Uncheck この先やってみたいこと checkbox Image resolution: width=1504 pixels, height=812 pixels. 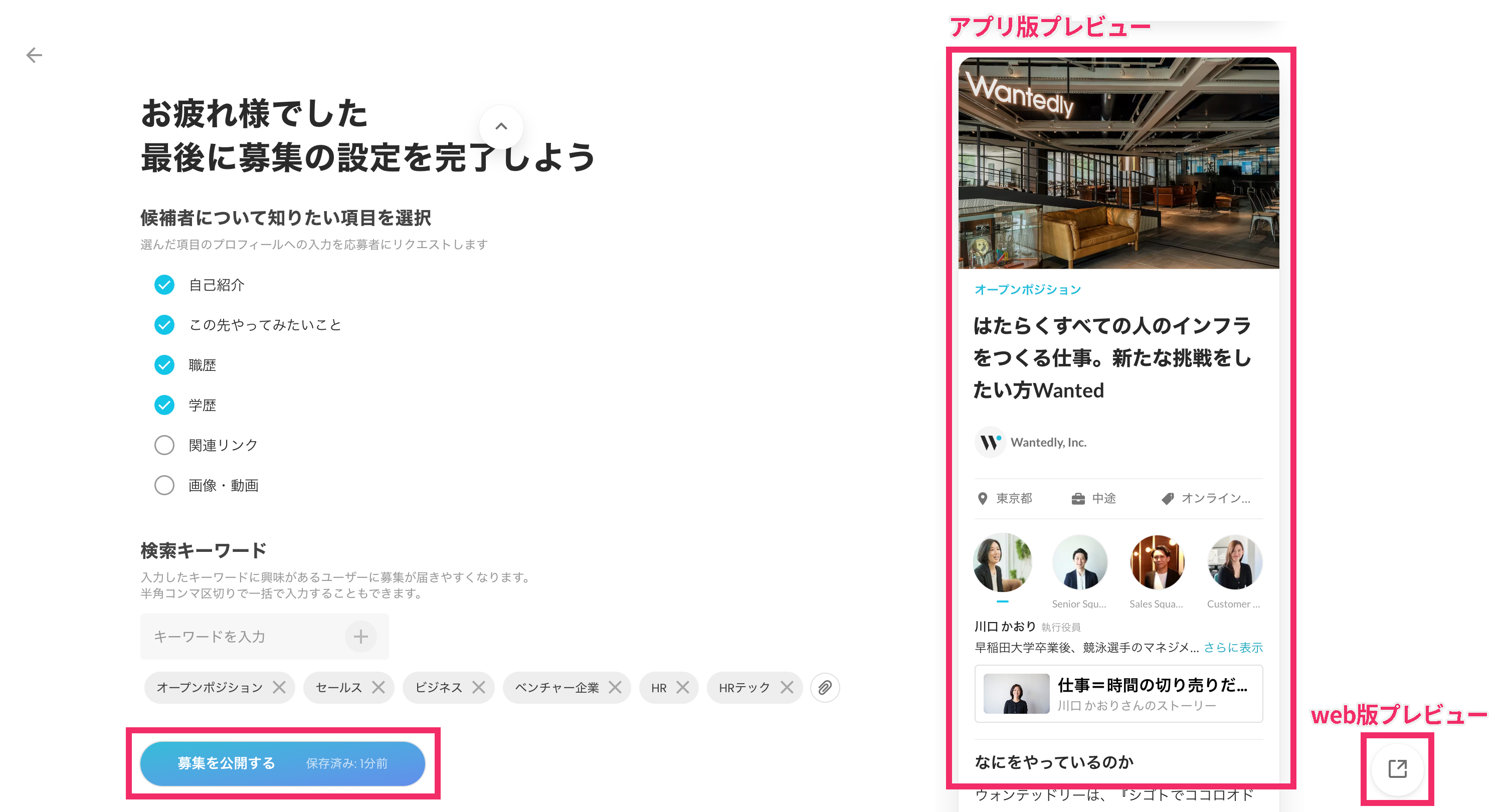tap(164, 325)
